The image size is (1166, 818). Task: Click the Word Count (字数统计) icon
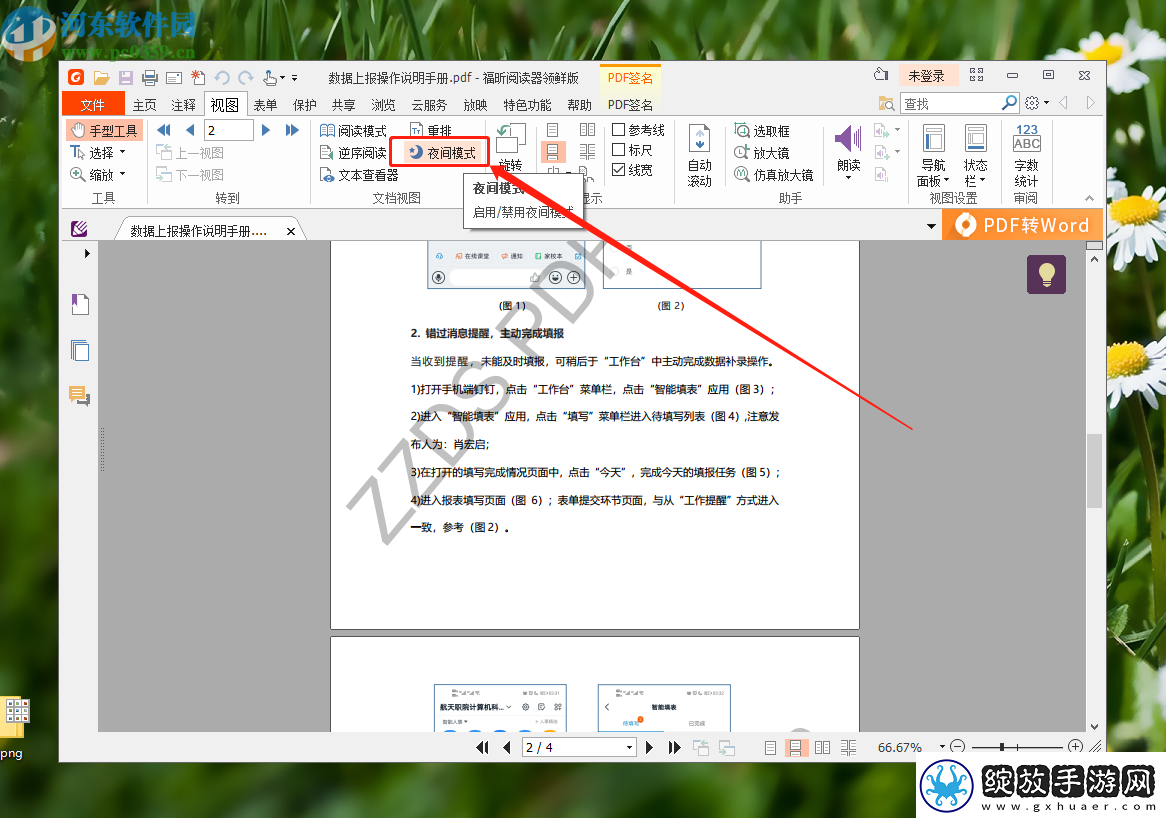click(x=1026, y=138)
